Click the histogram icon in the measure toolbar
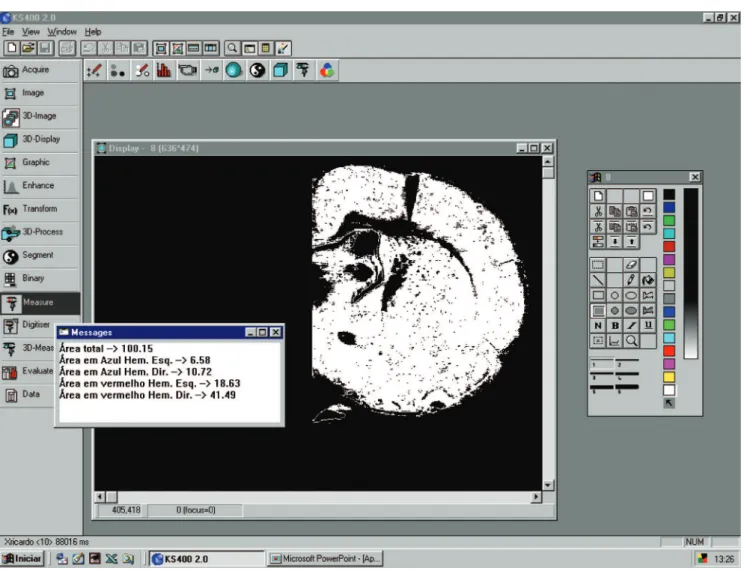 (x=164, y=71)
